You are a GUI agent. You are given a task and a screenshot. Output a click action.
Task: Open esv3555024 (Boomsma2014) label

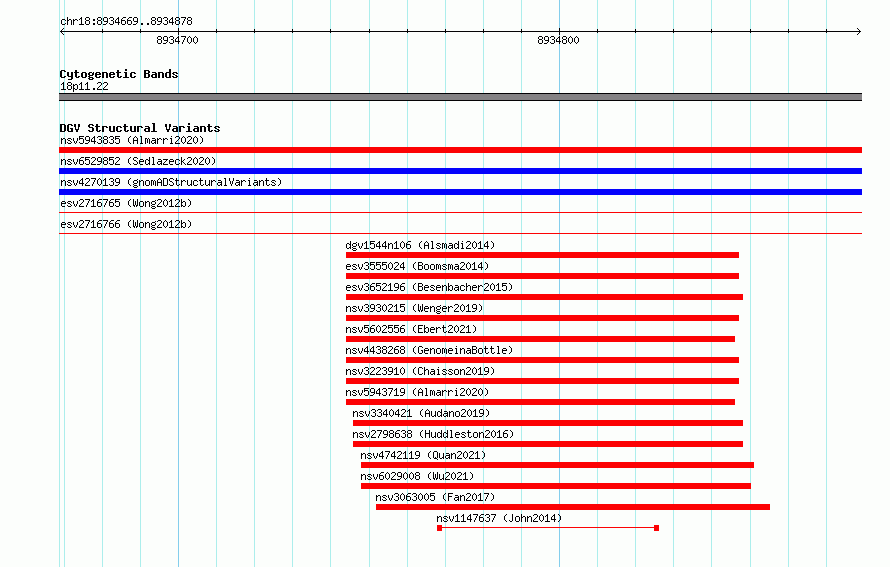(417, 266)
